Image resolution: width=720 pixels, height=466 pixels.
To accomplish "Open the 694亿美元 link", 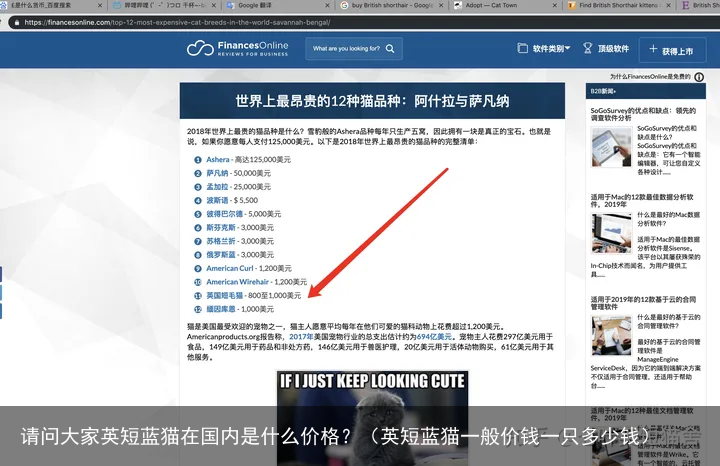I will [434, 337].
